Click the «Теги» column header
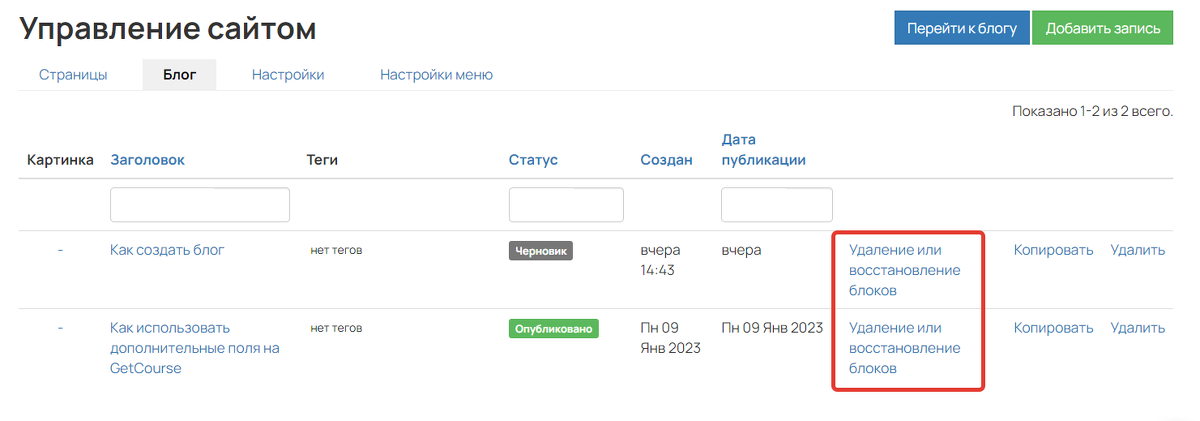Viewport: 1200px width, 421px height. point(324,160)
